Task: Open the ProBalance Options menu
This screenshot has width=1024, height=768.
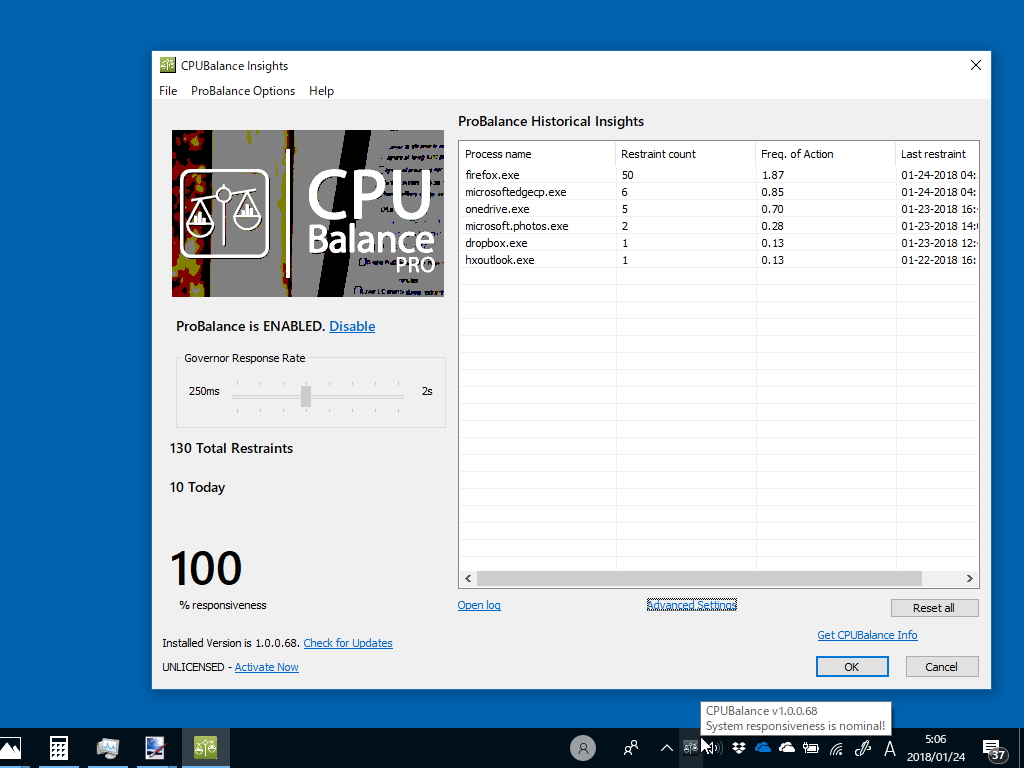Action: pyautogui.click(x=243, y=90)
